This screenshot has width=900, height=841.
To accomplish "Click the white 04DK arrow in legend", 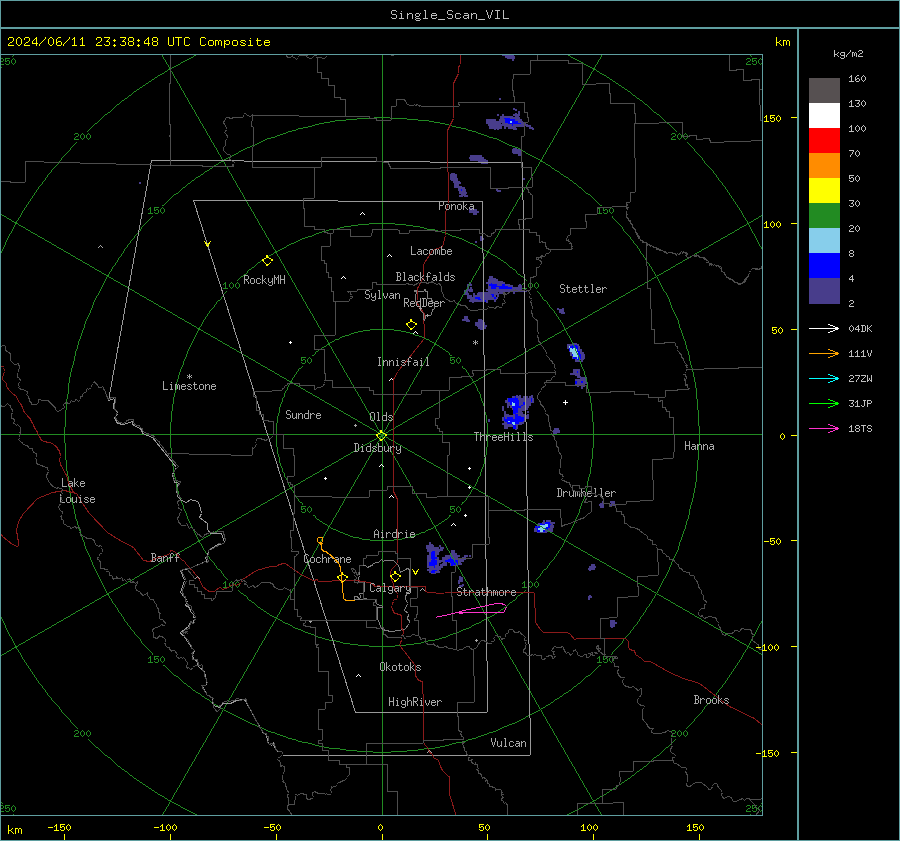I will coord(824,328).
